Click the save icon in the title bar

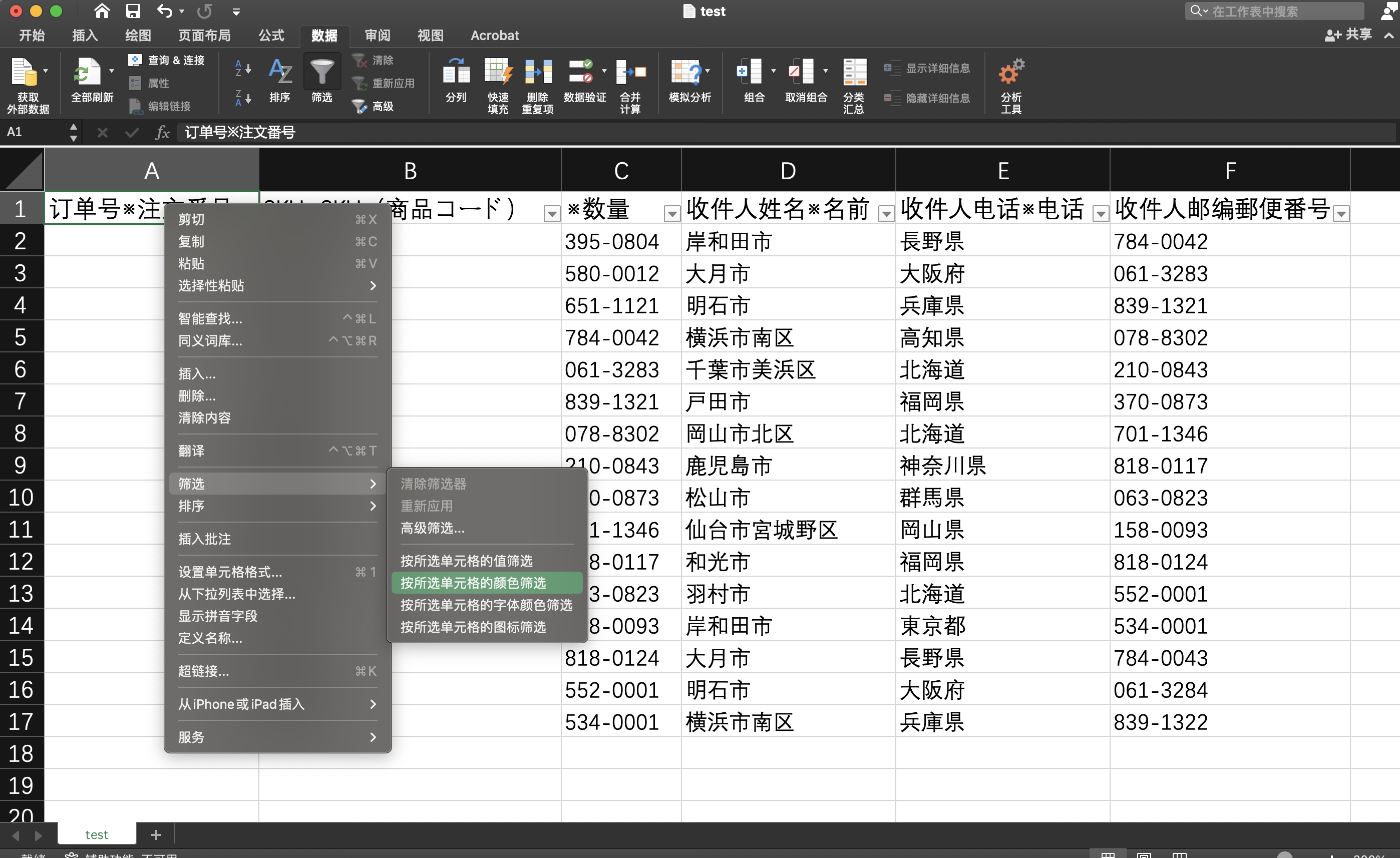[134, 11]
